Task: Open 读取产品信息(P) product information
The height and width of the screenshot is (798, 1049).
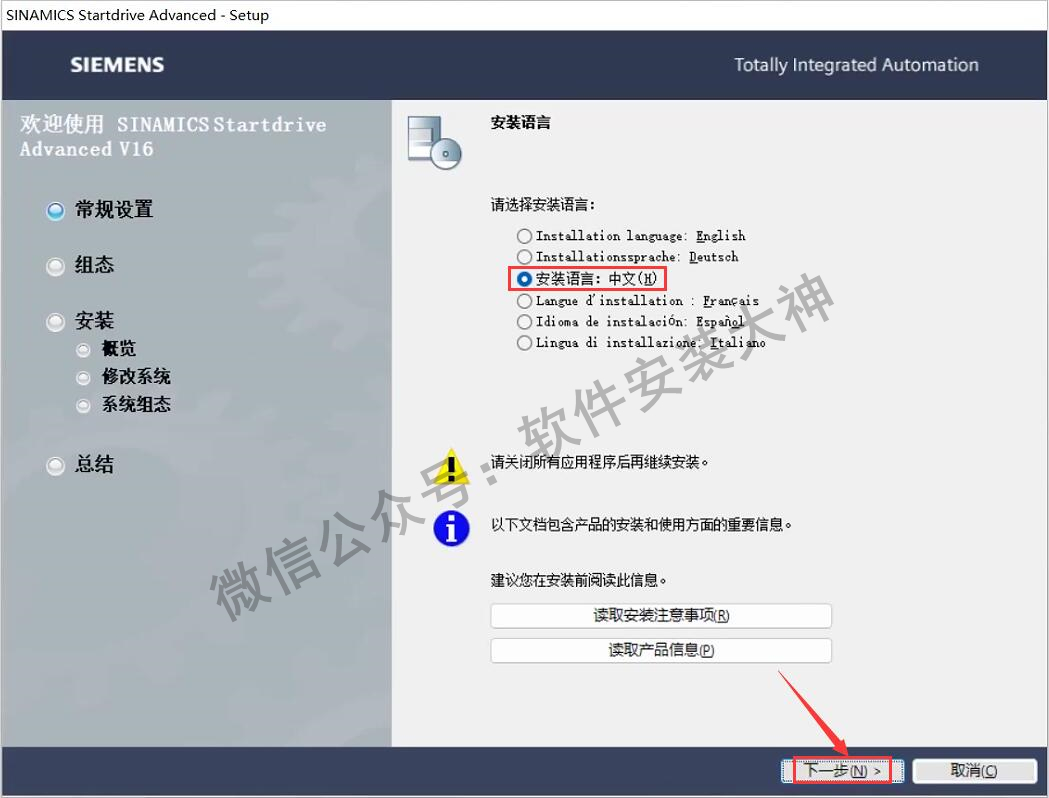Action: coord(661,650)
